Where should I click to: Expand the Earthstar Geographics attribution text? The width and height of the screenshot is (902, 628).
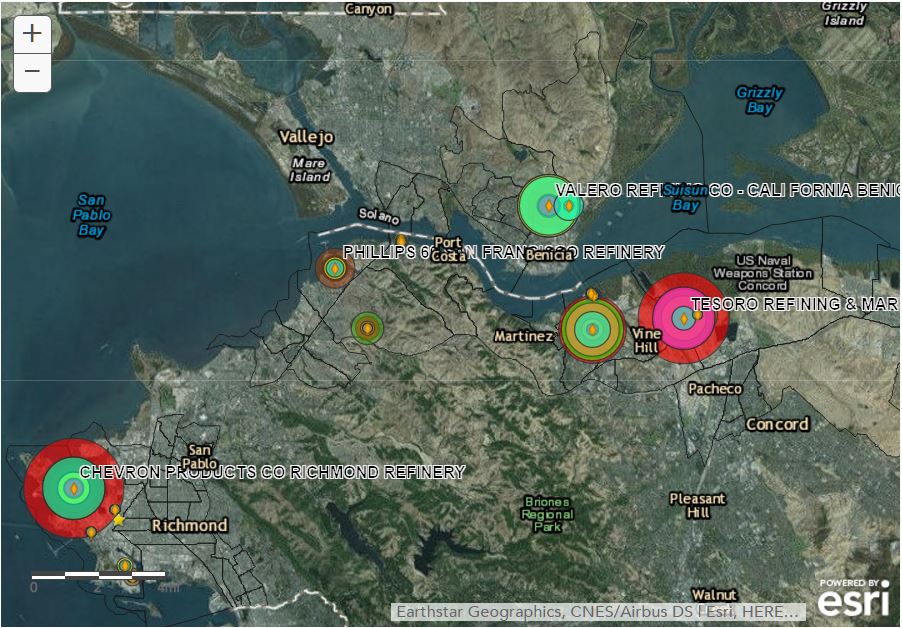tap(597, 611)
